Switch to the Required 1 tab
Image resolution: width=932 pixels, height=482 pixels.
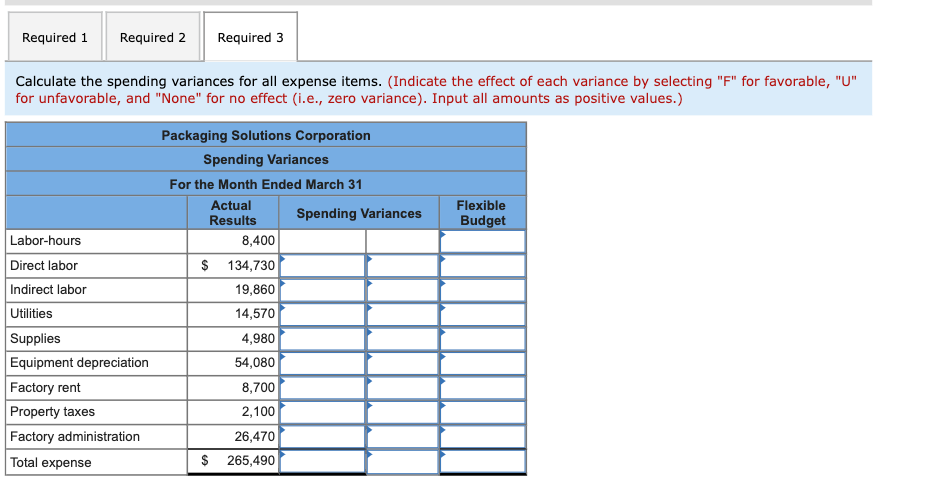click(55, 37)
